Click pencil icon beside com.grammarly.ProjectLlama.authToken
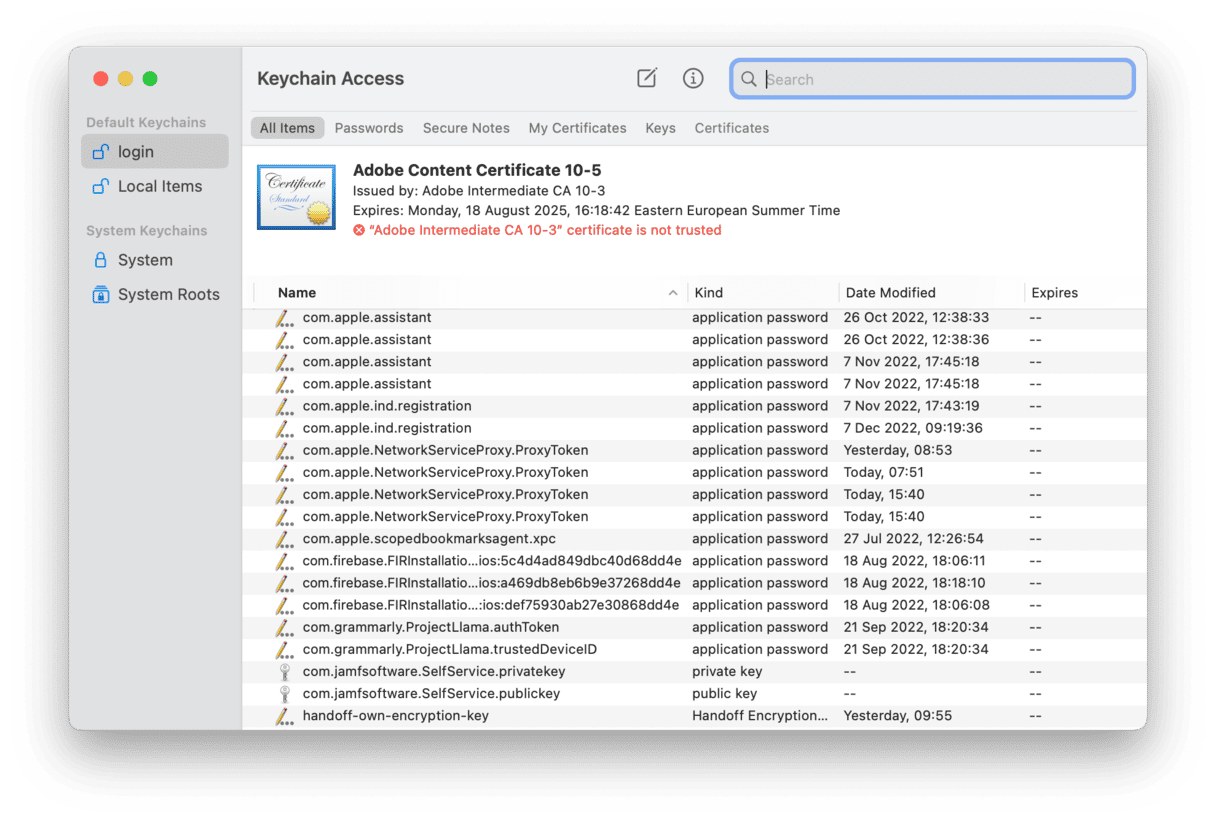Viewport: 1216px width, 821px height. (285, 628)
